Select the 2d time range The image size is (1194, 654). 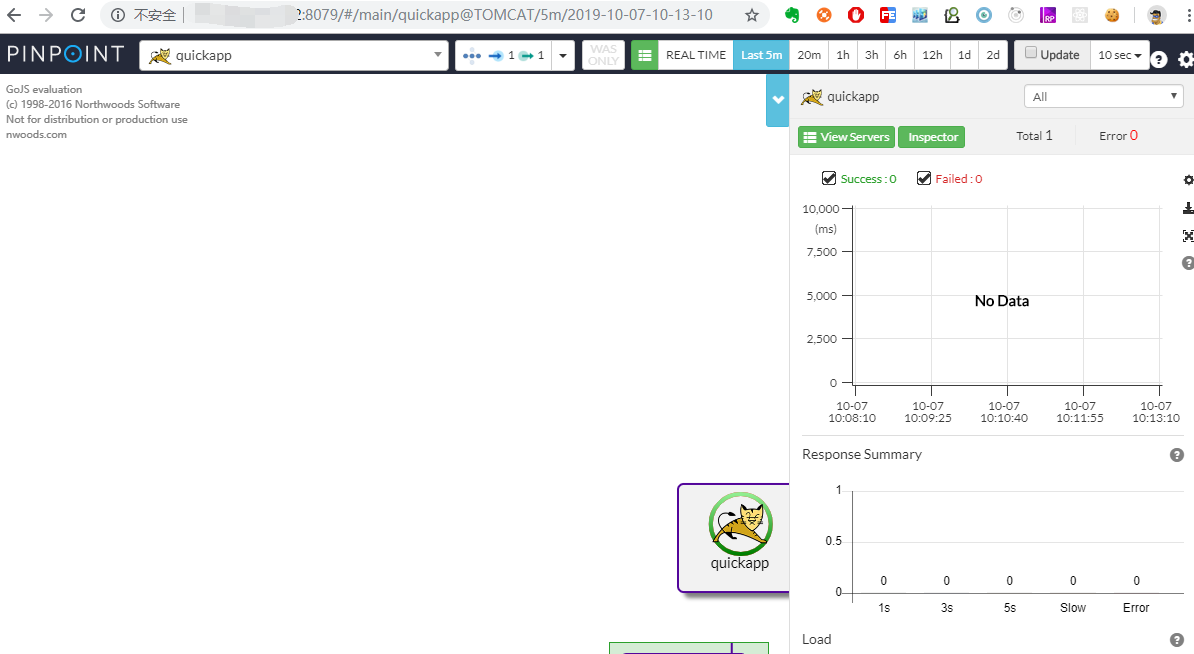993,55
